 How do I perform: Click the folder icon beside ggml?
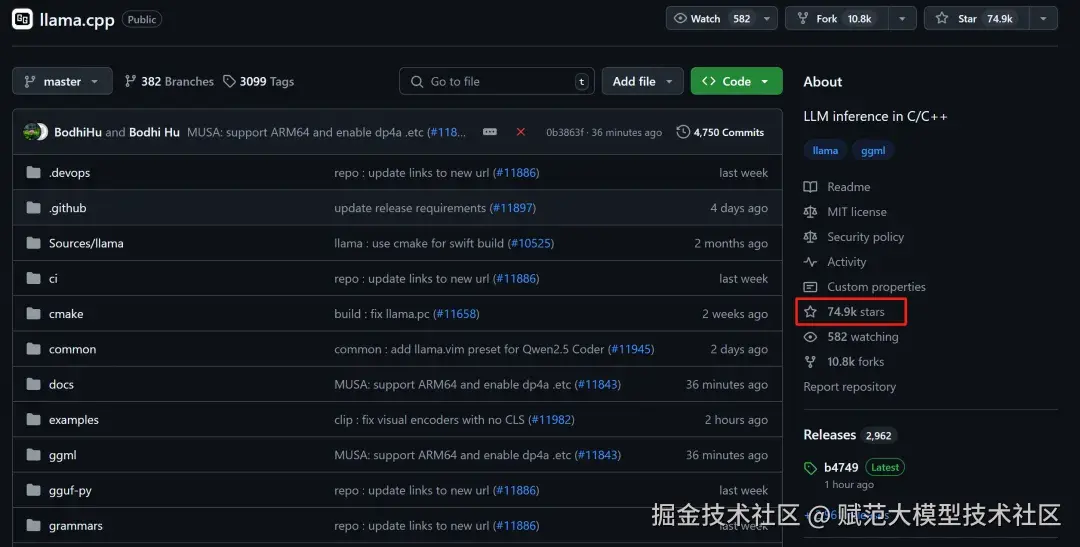[x=33, y=455]
